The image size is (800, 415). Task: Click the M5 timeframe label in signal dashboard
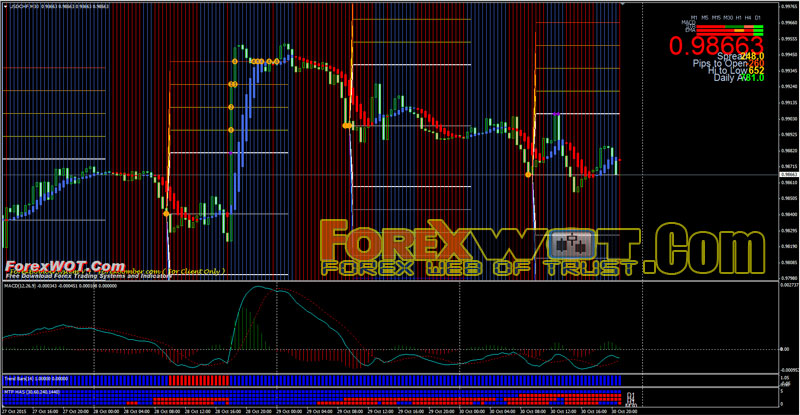coord(705,18)
